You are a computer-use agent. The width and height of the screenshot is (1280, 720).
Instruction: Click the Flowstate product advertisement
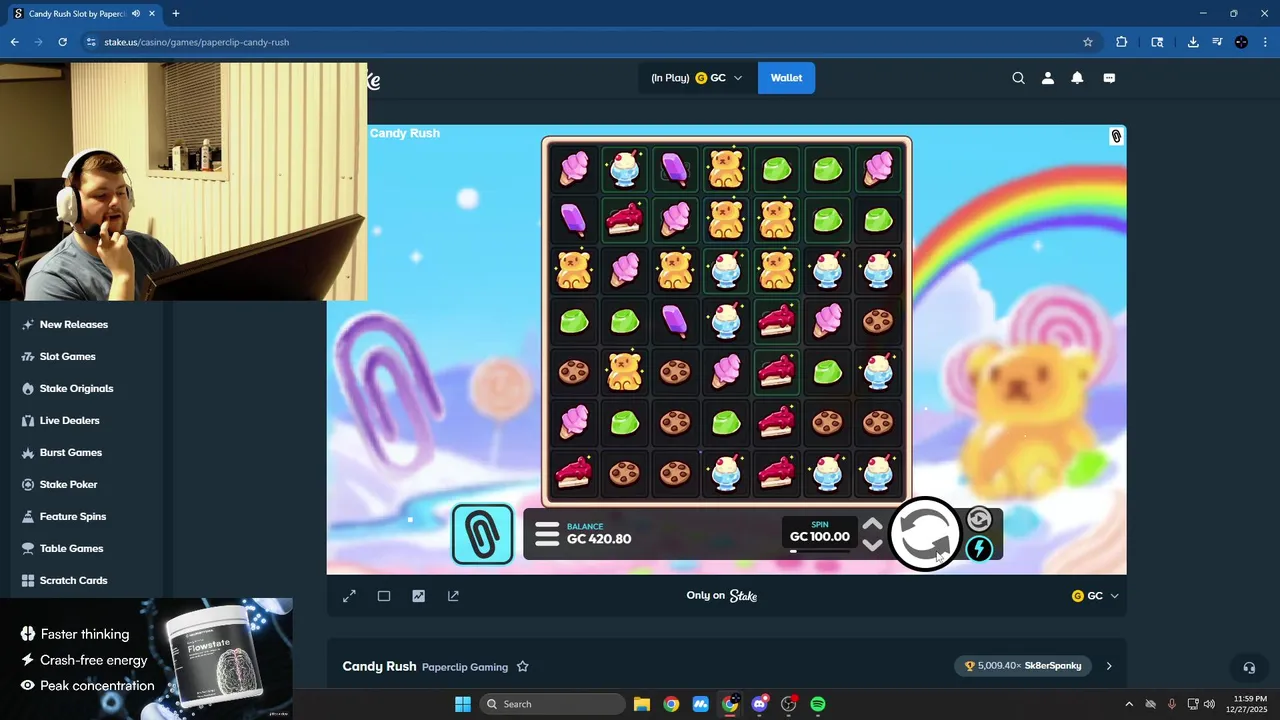point(146,658)
